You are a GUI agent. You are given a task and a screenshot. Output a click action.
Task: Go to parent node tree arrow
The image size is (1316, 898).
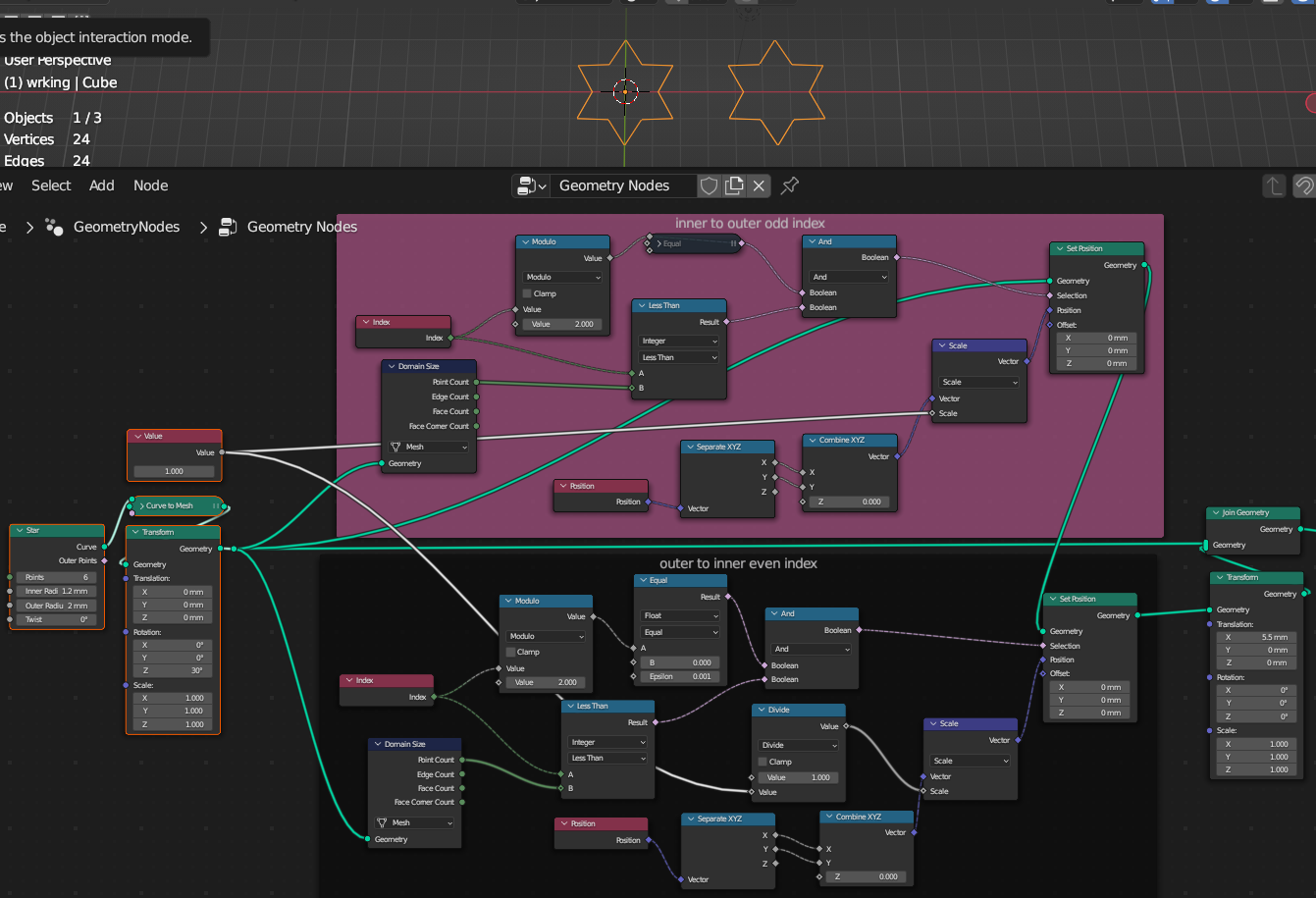tap(1274, 185)
